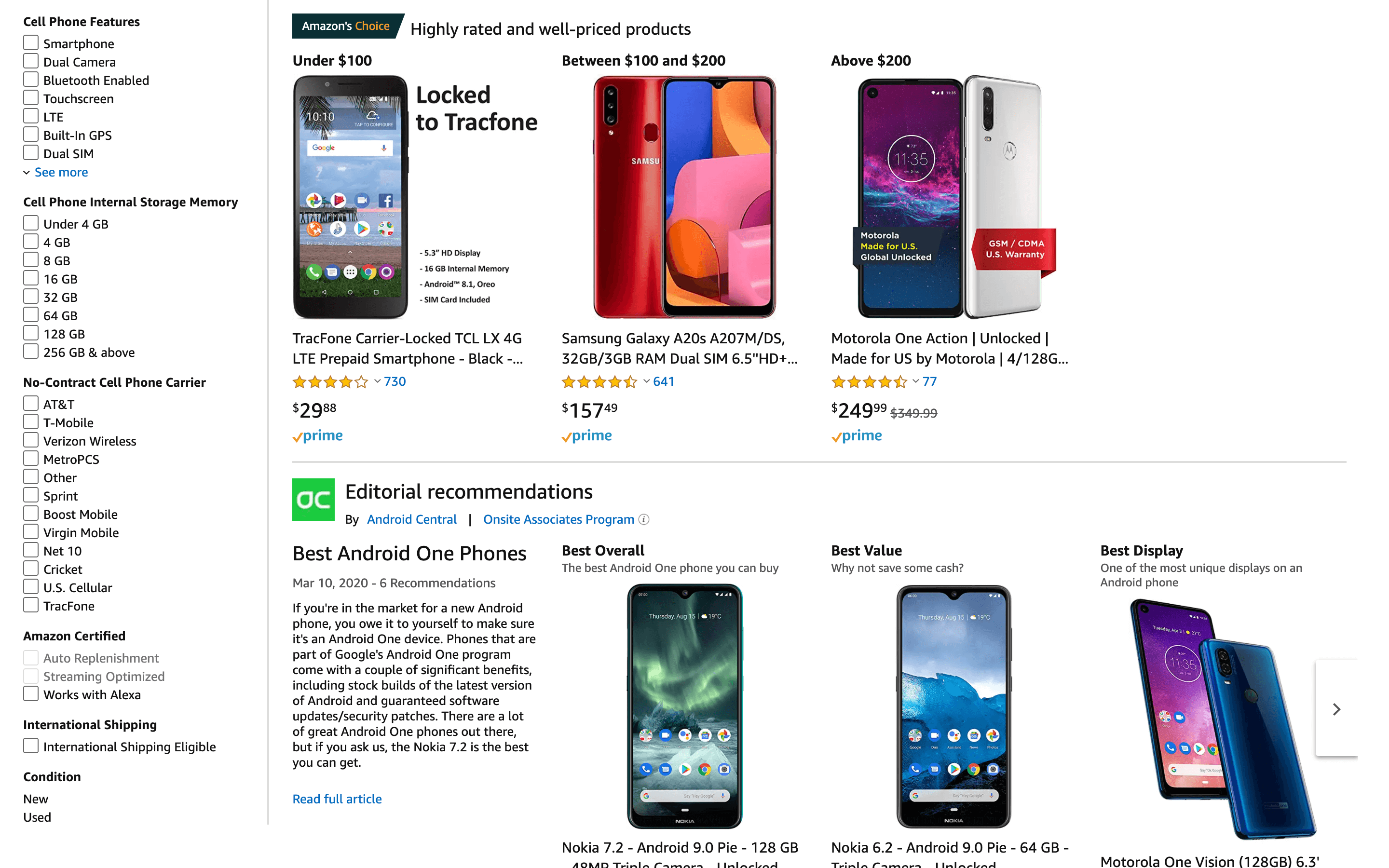The height and width of the screenshot is (868, 1389).
Task: Select the T-Mobile carrier filter
Action: pos(31,421)
